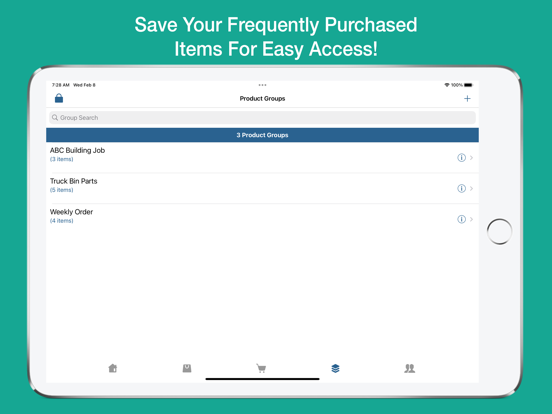Open the Weekly Order group
Image resolution: width=552 pixels, height=414 pixels.
(262, 219)
